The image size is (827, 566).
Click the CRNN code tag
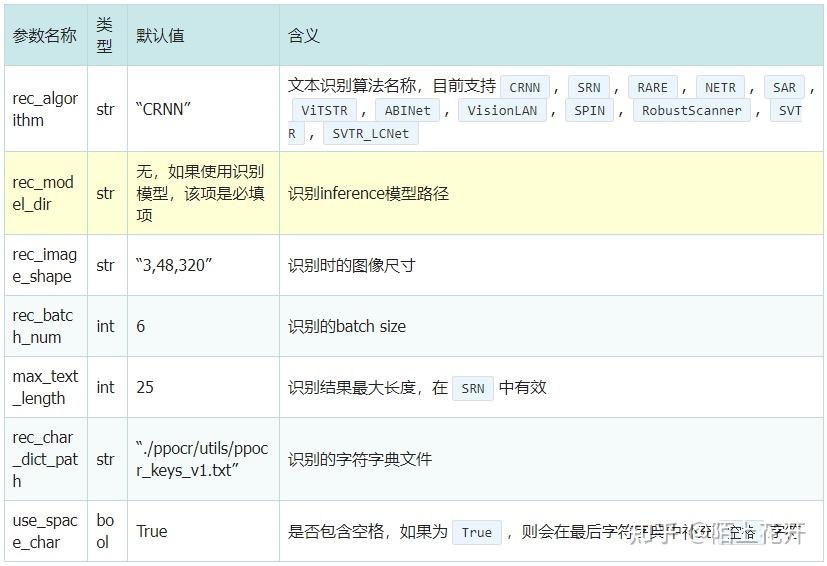[x=525, y=87]
